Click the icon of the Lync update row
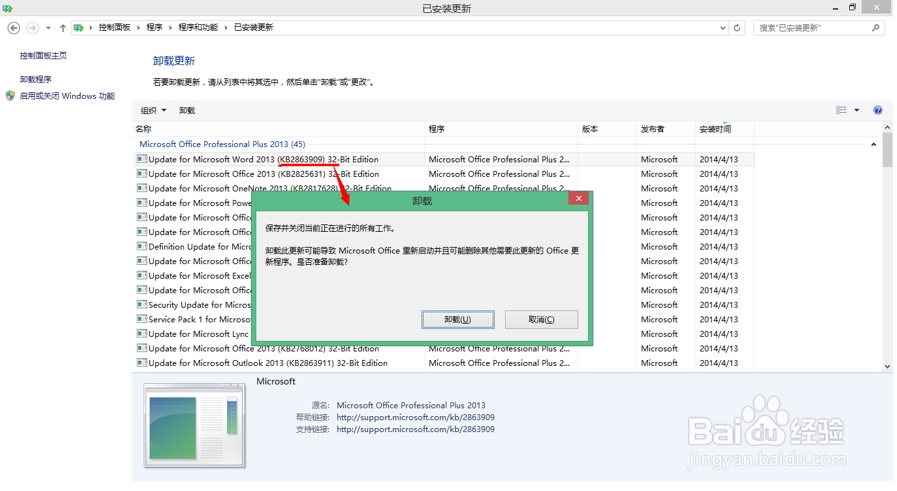The image size is (897, 491). (x=142, y=334)
